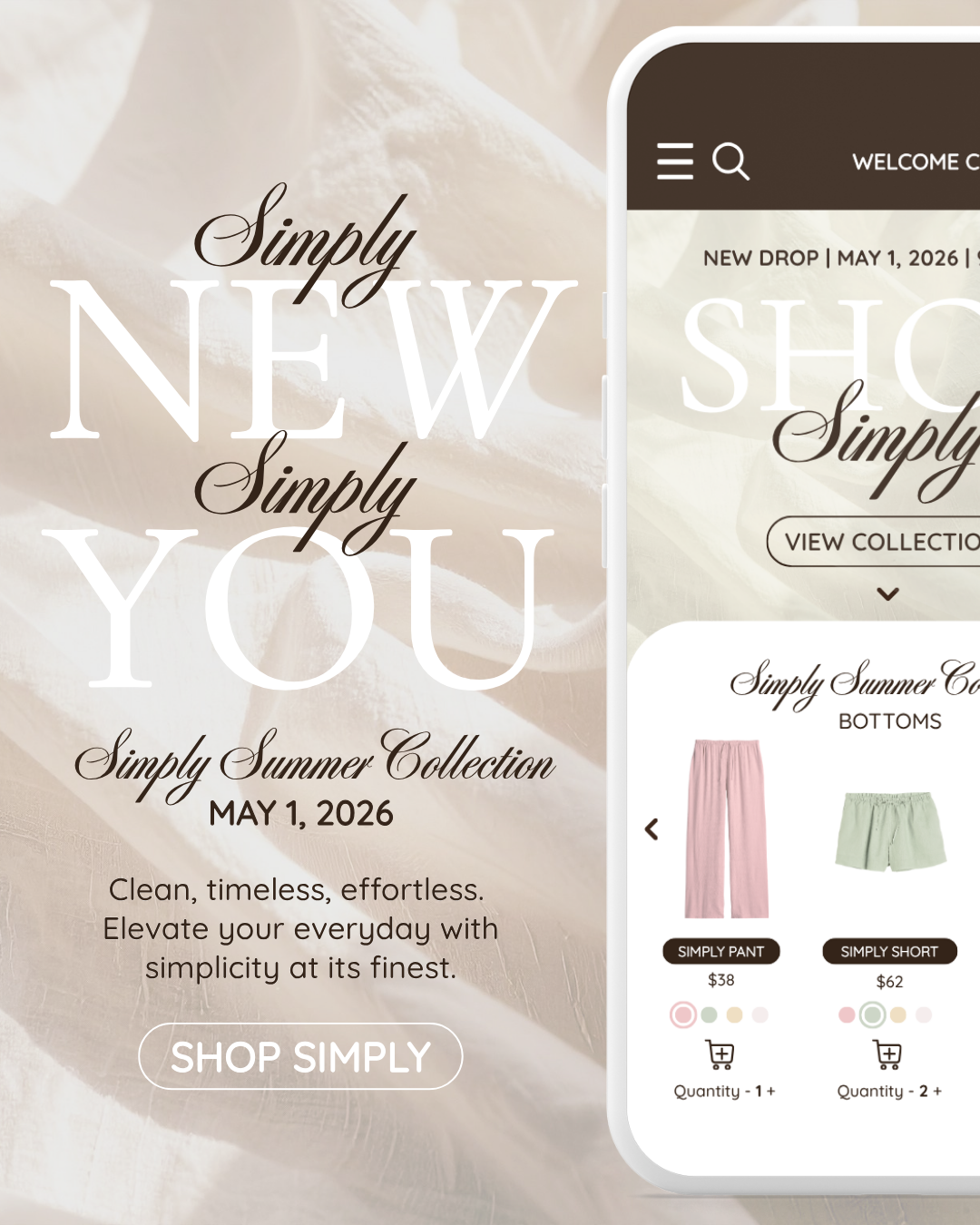Screen dimensions: 980x1225
Task: Open the green shorts product image
Action: (x=890, y=831)
